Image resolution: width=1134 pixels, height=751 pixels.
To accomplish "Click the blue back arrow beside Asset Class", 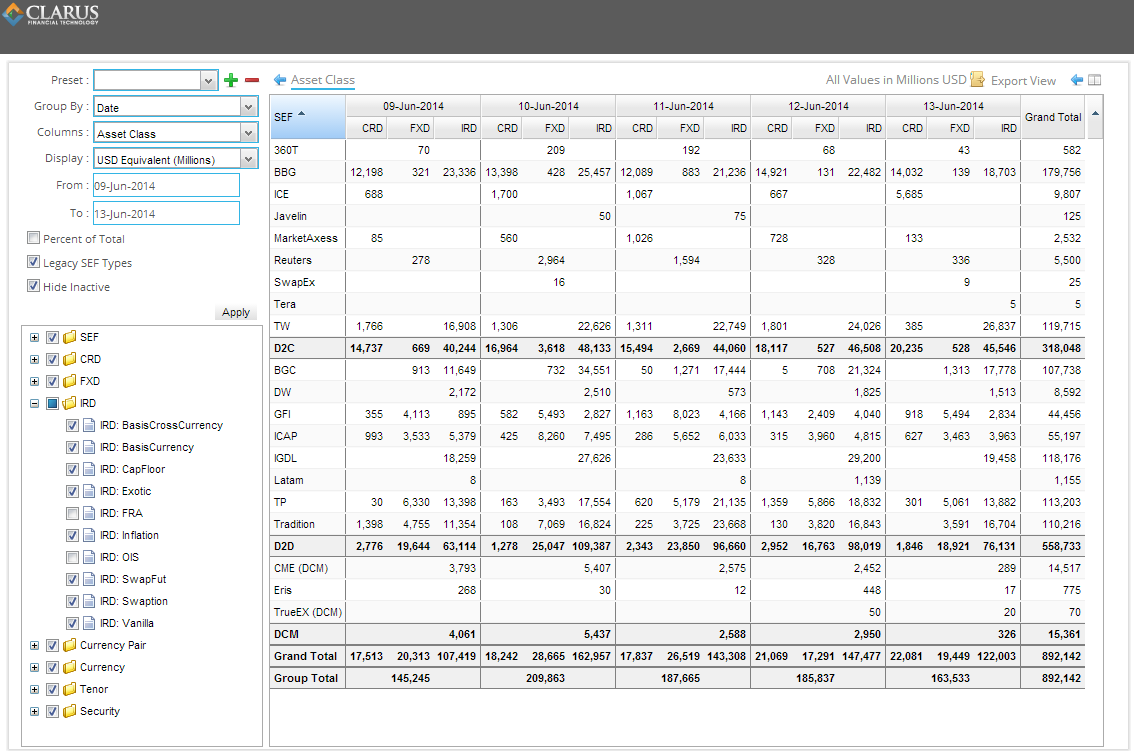I will [x=280, y=80].
